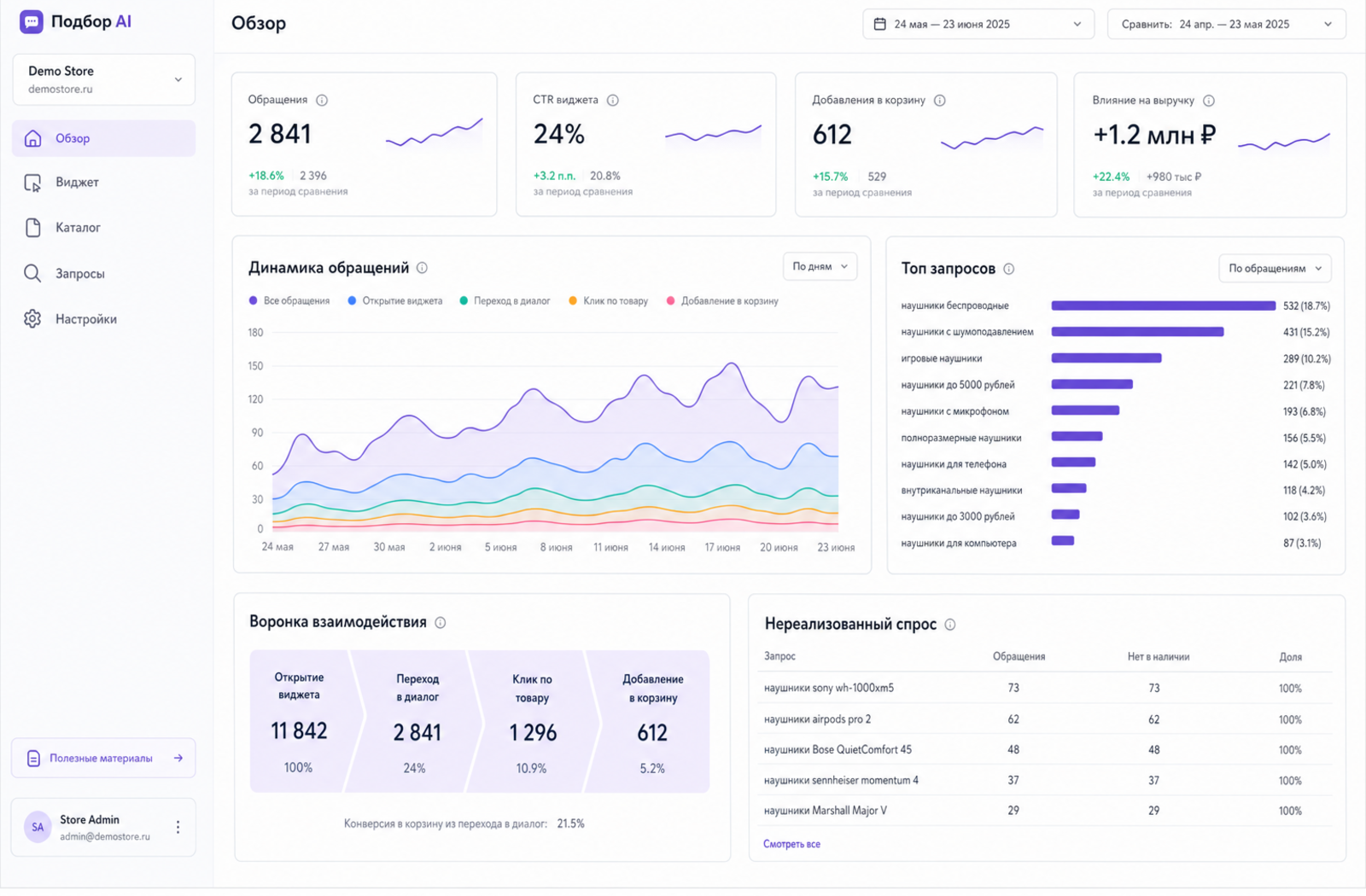Screen dimensions: 1366x896
Task: Expand the Demo Store selector
Action: point(104,79)
